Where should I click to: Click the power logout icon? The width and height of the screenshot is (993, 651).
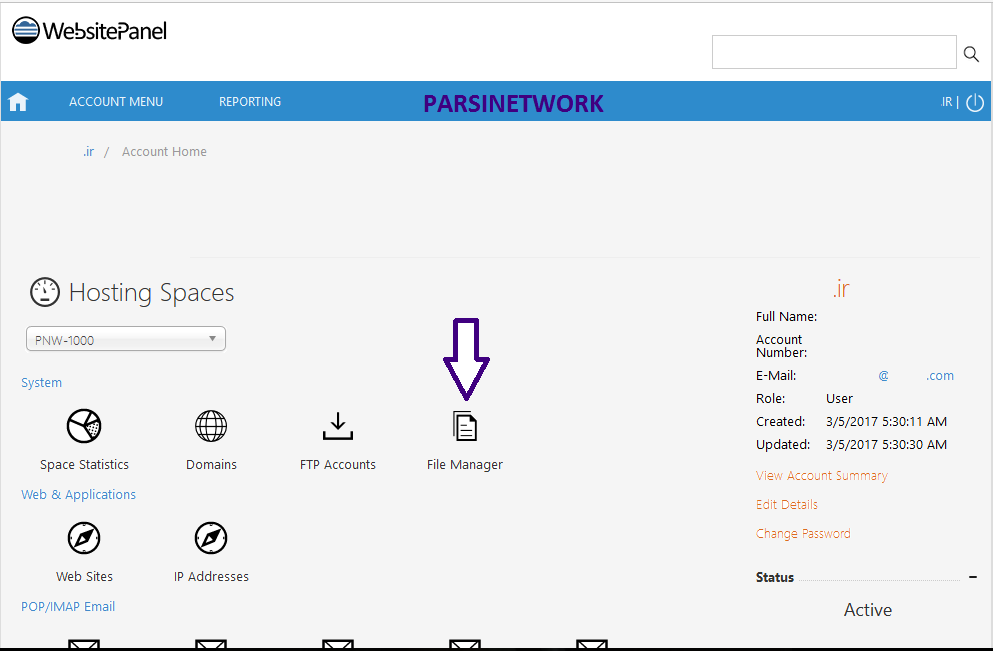pos(975,103)
